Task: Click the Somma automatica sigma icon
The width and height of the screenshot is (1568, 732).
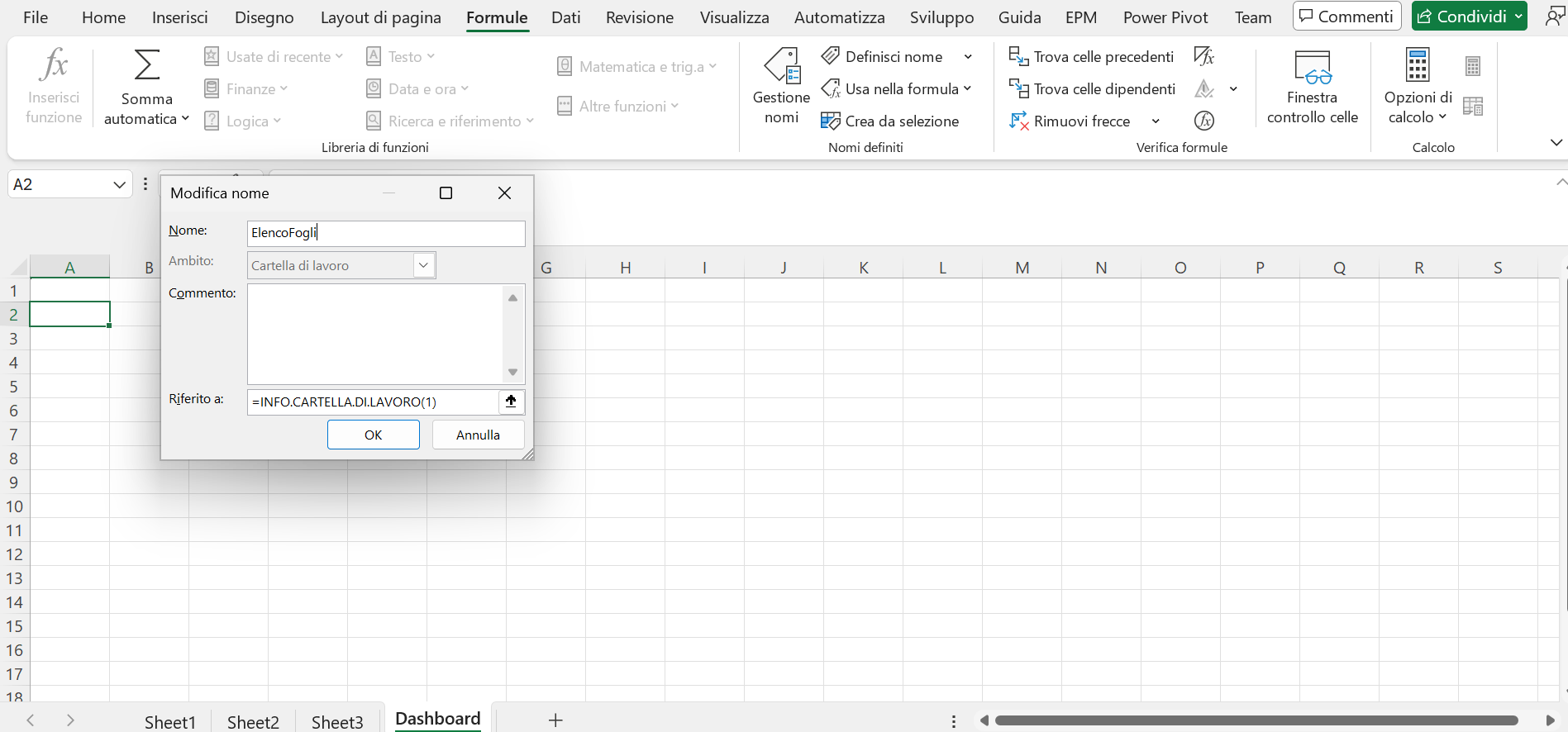Action: (147, 64)
